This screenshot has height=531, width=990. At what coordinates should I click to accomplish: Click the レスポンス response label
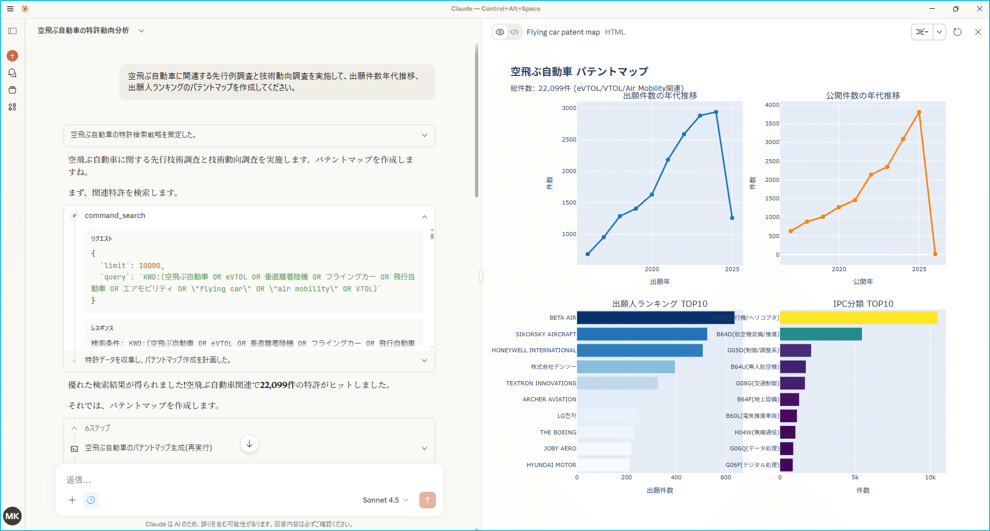pyautogui.click(x=102, y=328)
